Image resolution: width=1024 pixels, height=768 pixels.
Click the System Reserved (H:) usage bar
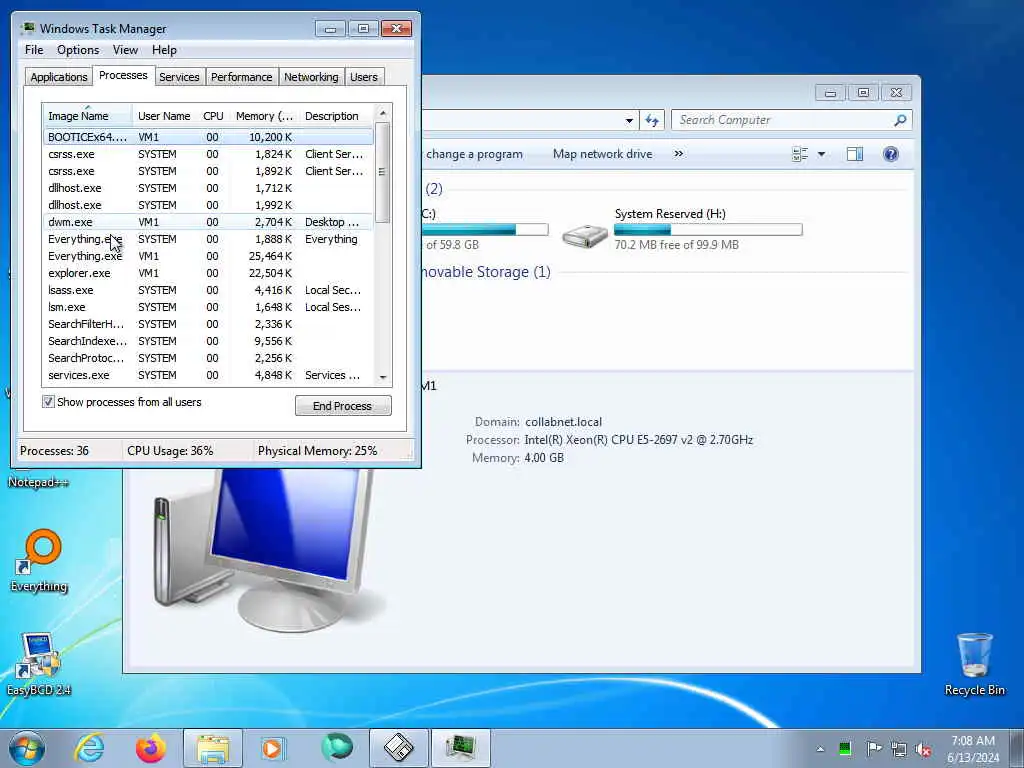coord(708,229)
